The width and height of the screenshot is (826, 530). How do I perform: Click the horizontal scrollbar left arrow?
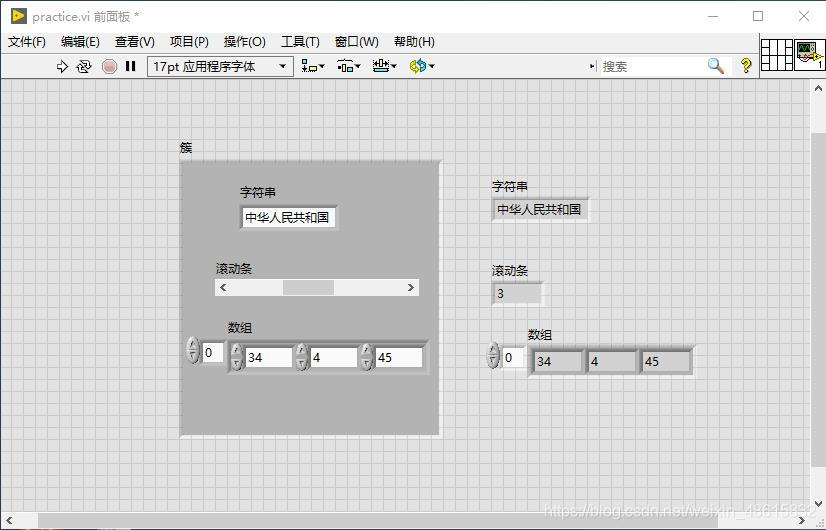coord(9,521)
